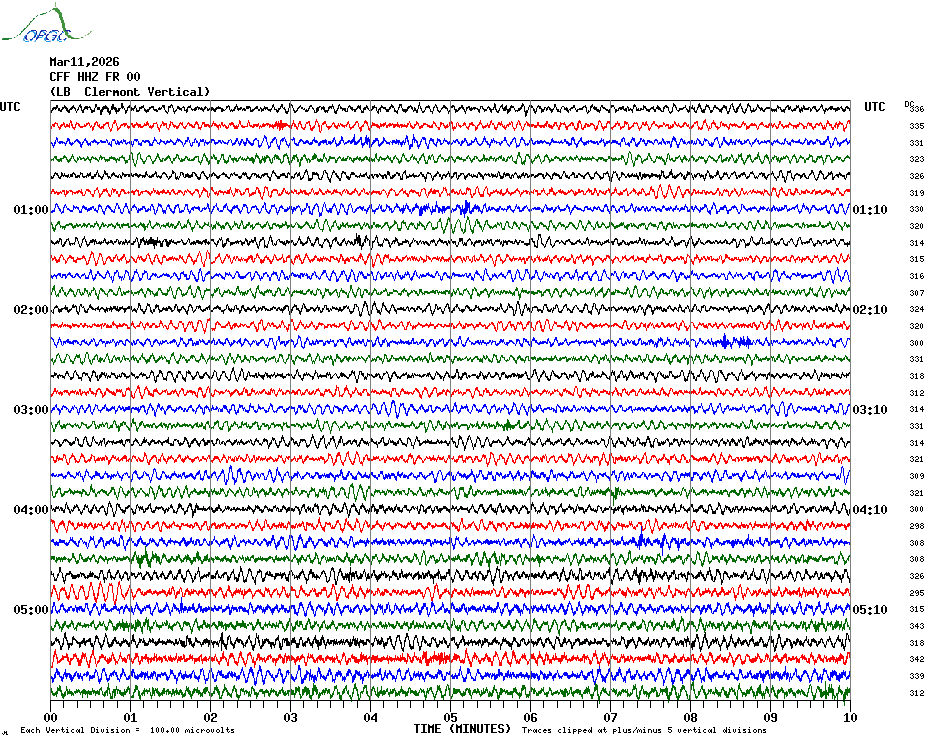This screenshot has width=930, height=744.
Task: Click the "04:00" time label on left
Action: pyautogui.click(x=31, y=510)
